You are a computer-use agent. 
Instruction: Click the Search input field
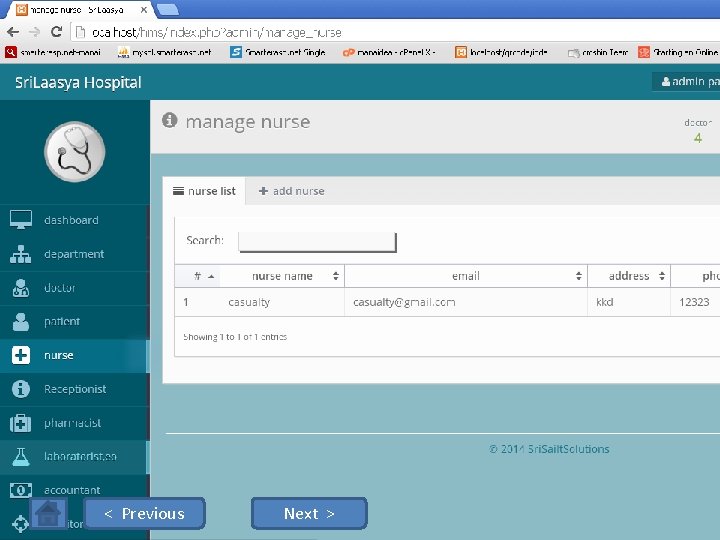coord(317,242)
